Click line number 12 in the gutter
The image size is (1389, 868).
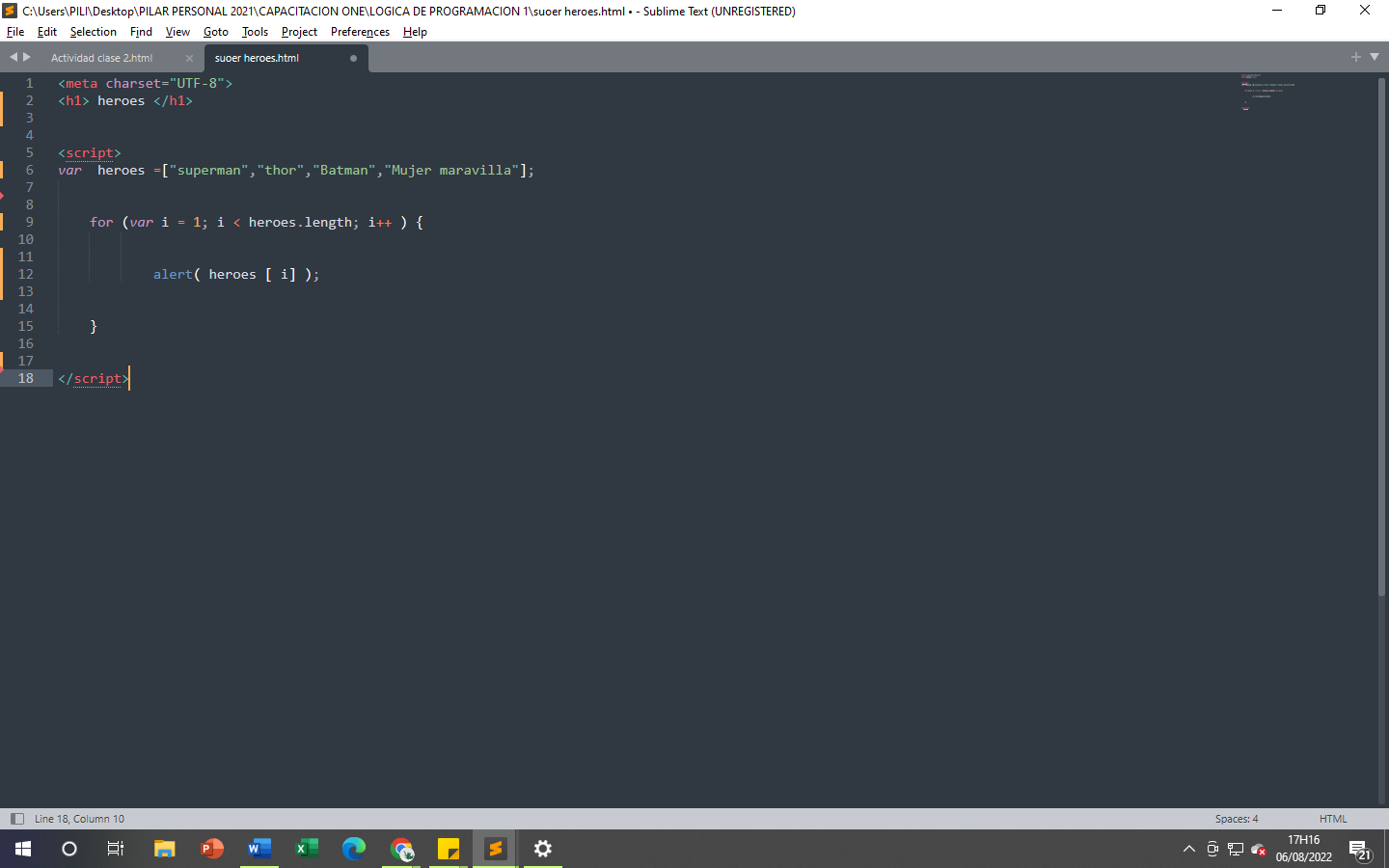pos(26,274)
